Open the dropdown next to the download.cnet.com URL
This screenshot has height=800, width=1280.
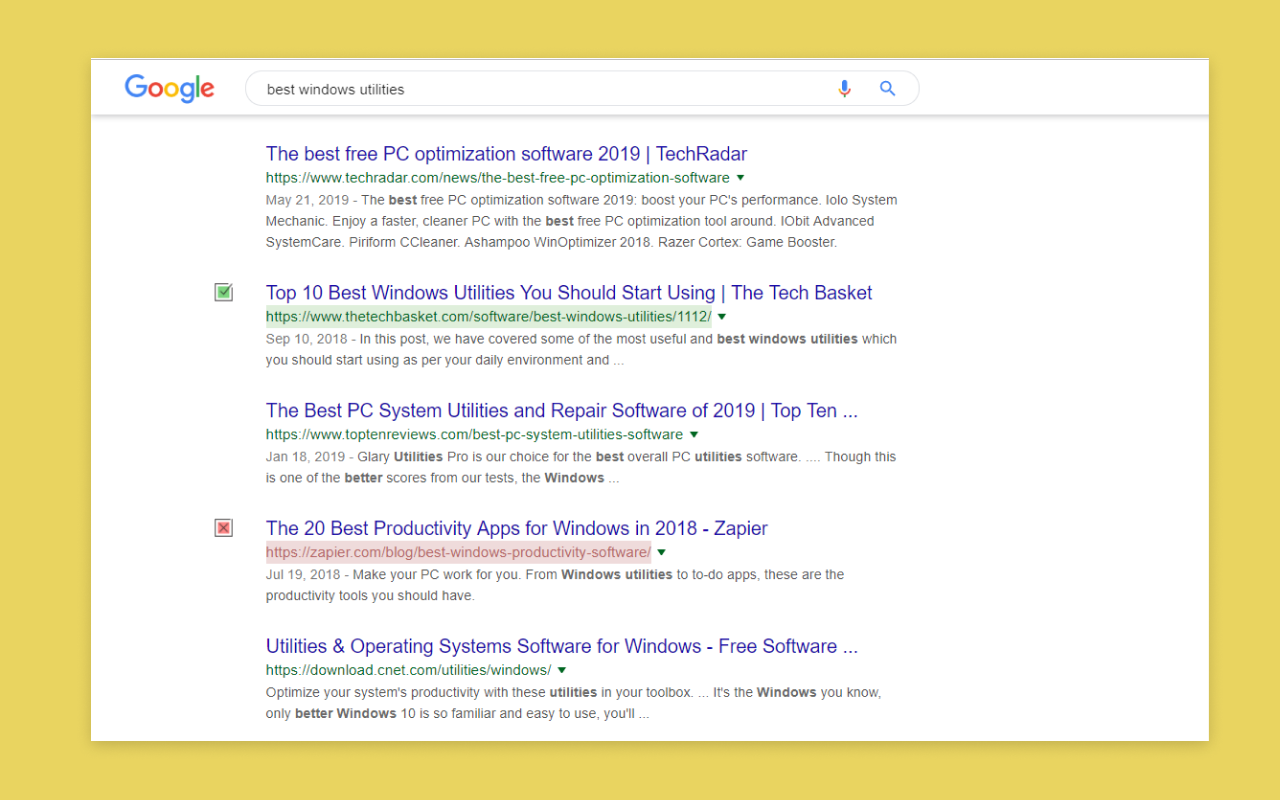coord(561,670)
